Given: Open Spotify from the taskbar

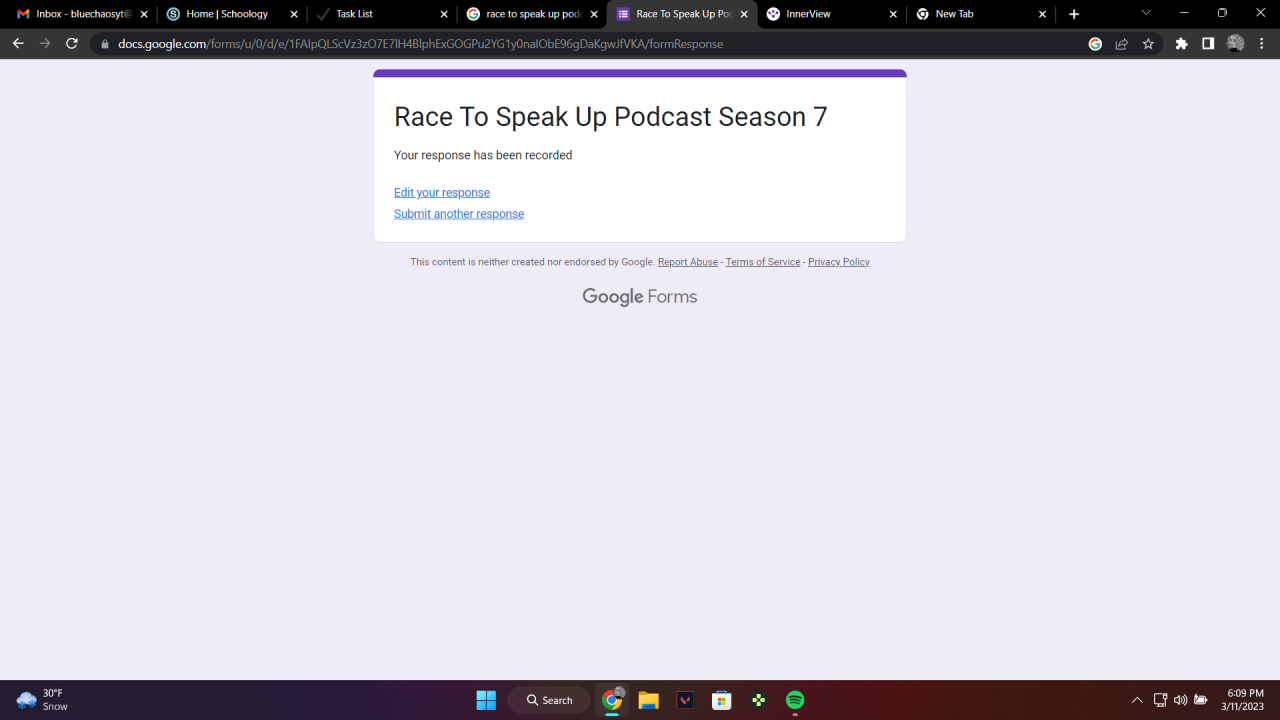Looking at the screenshot, I should tap(795, 700).
